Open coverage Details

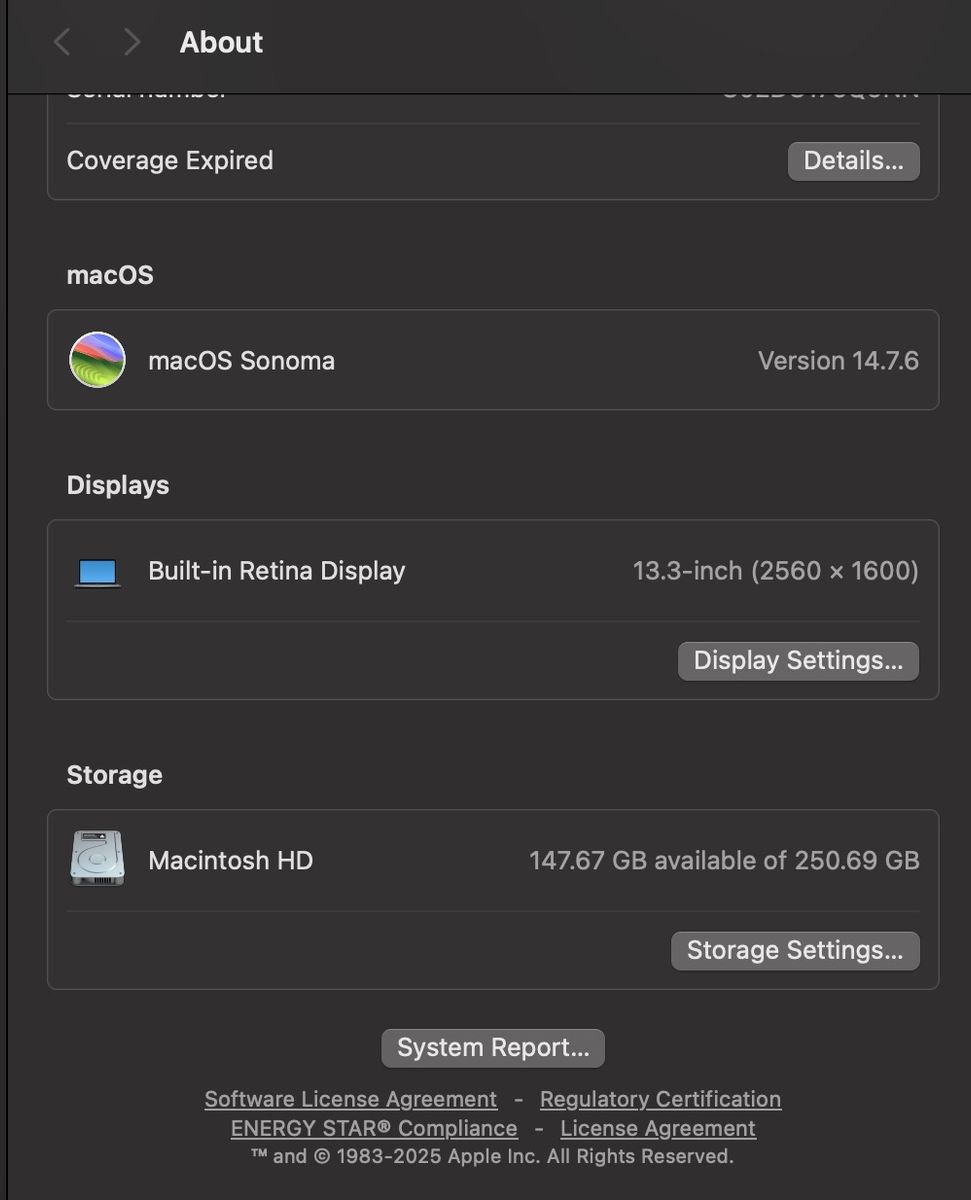[x=853, y=161]
